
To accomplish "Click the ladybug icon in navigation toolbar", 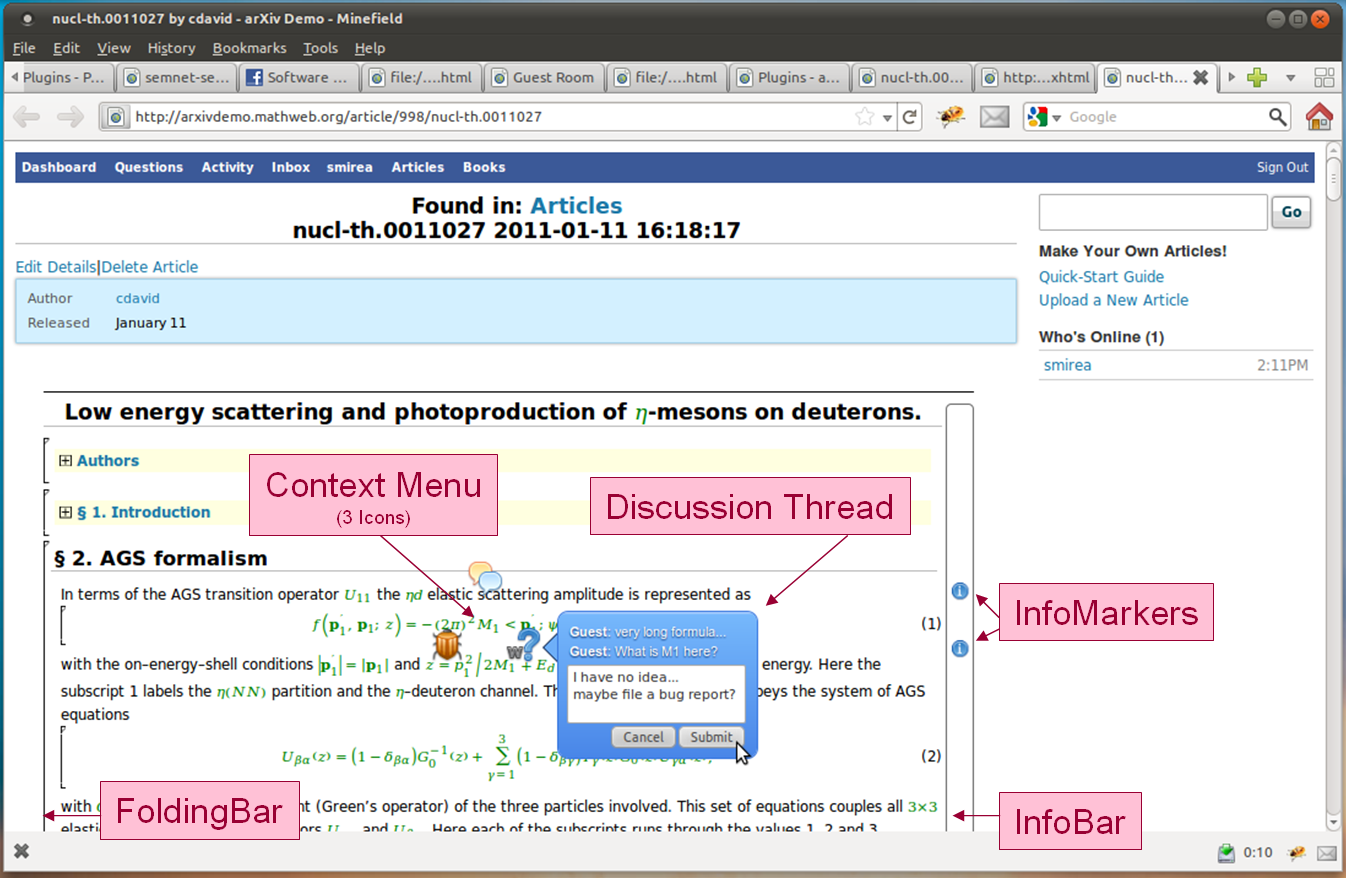I will point(950,117).
